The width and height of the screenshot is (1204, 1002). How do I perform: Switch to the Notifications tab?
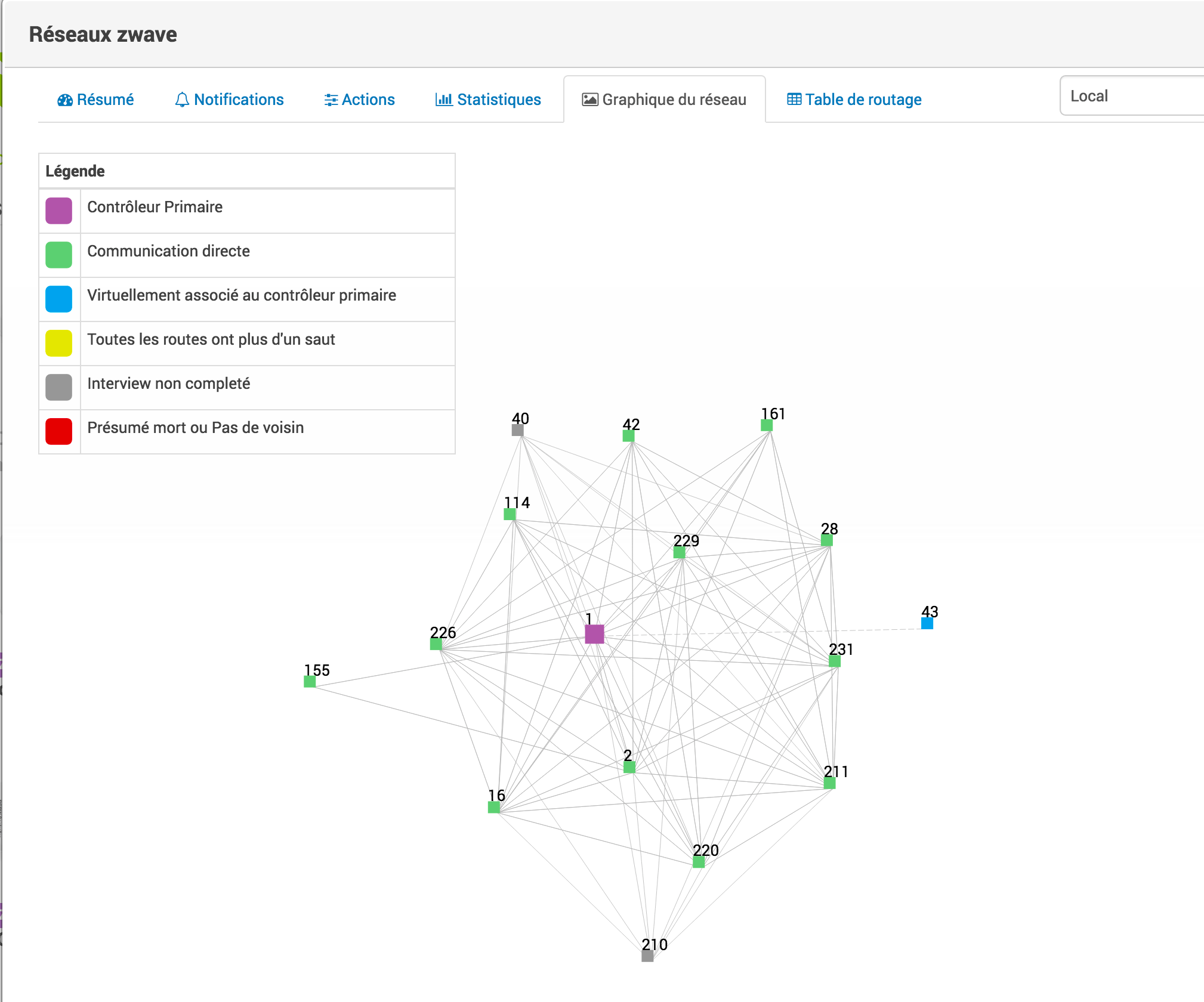pos(229,100)
